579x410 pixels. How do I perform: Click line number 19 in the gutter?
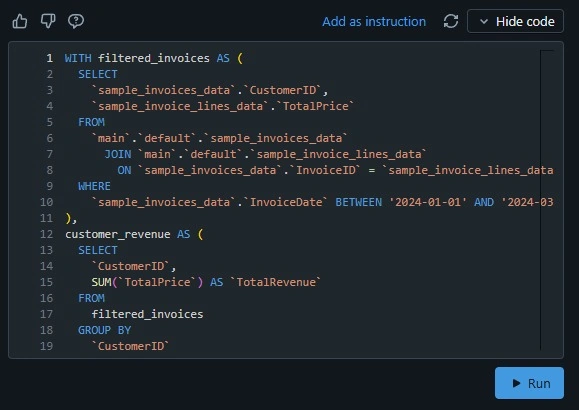pyautogui.click(x=47, y=346)
